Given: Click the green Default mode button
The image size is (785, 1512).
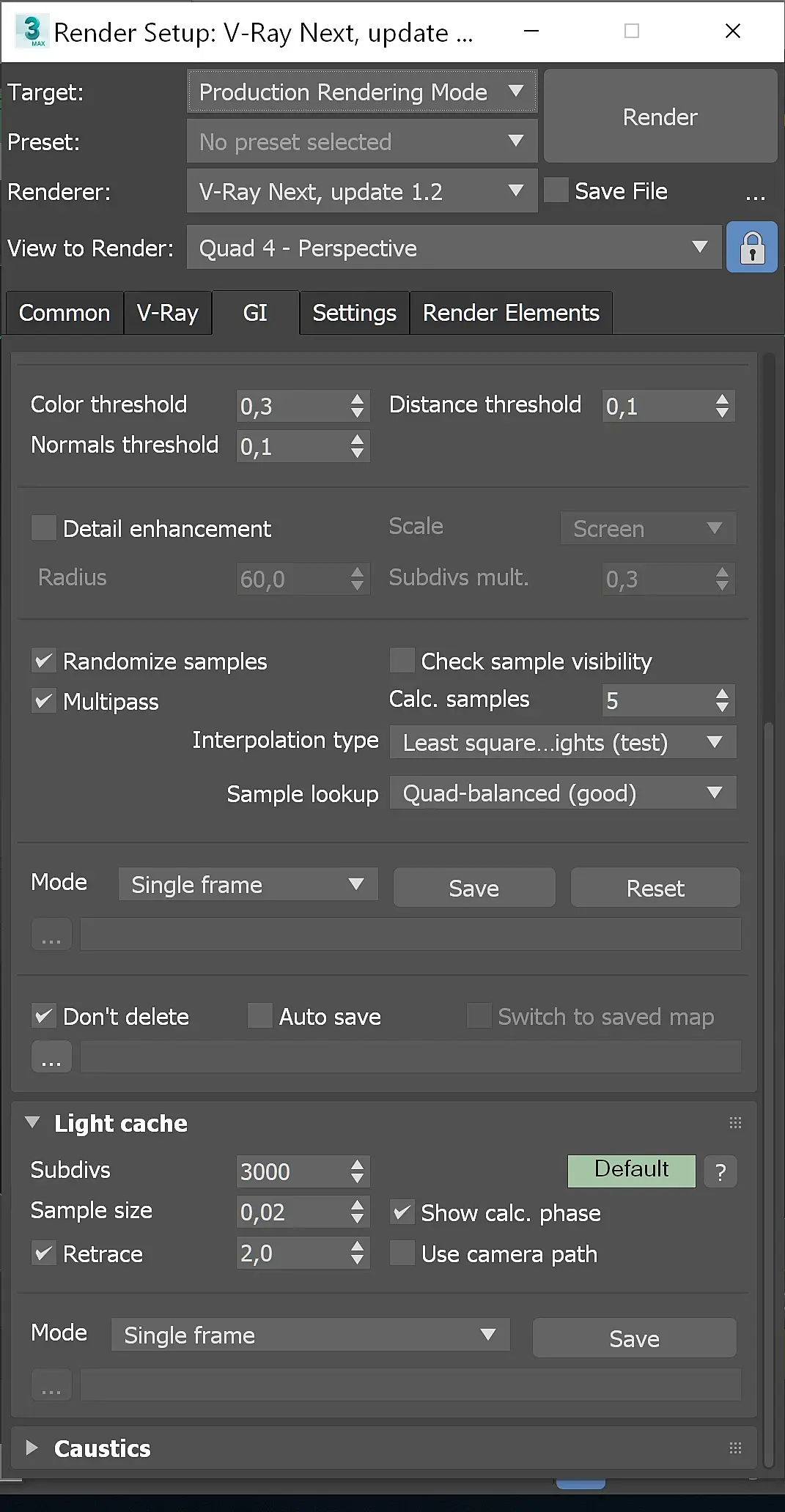Looking at the screenshot, I should (631, 1170).
